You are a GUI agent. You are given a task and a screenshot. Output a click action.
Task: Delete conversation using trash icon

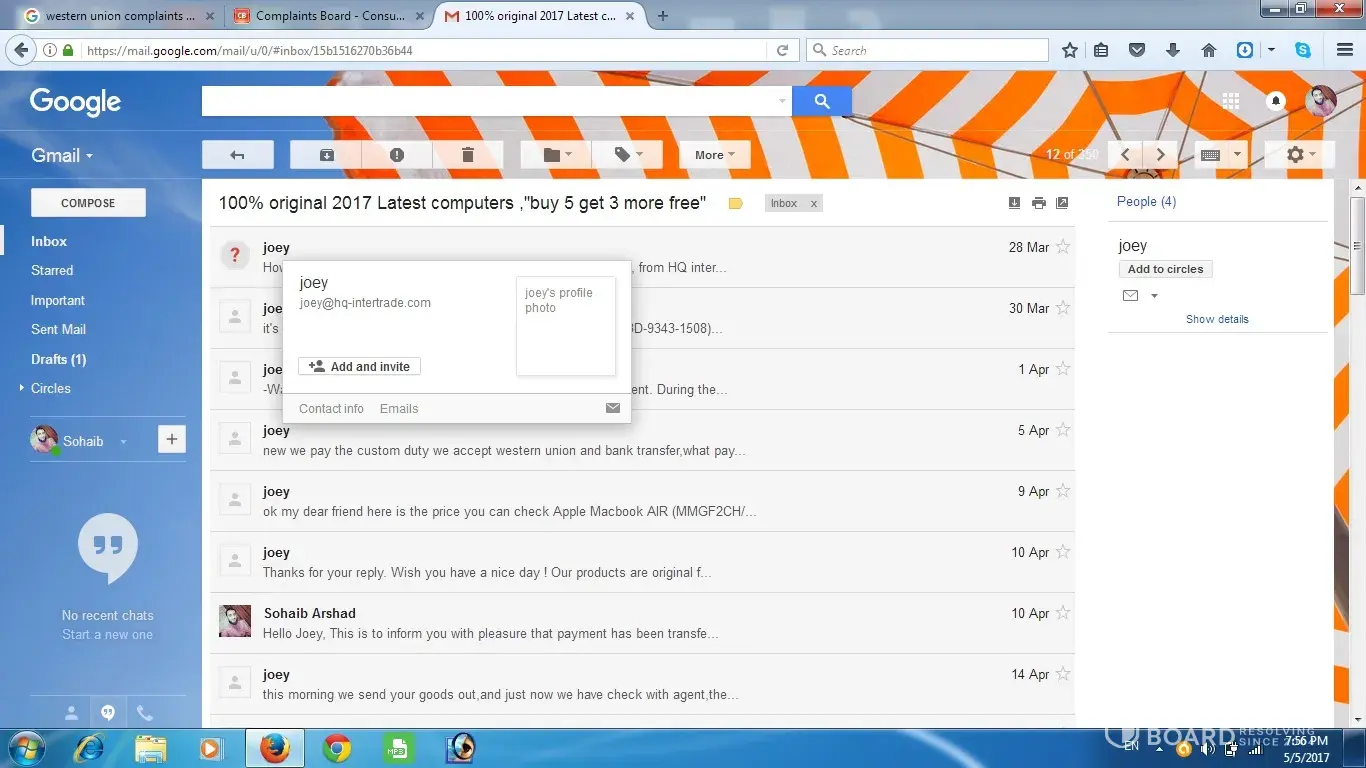coord(467,155)
